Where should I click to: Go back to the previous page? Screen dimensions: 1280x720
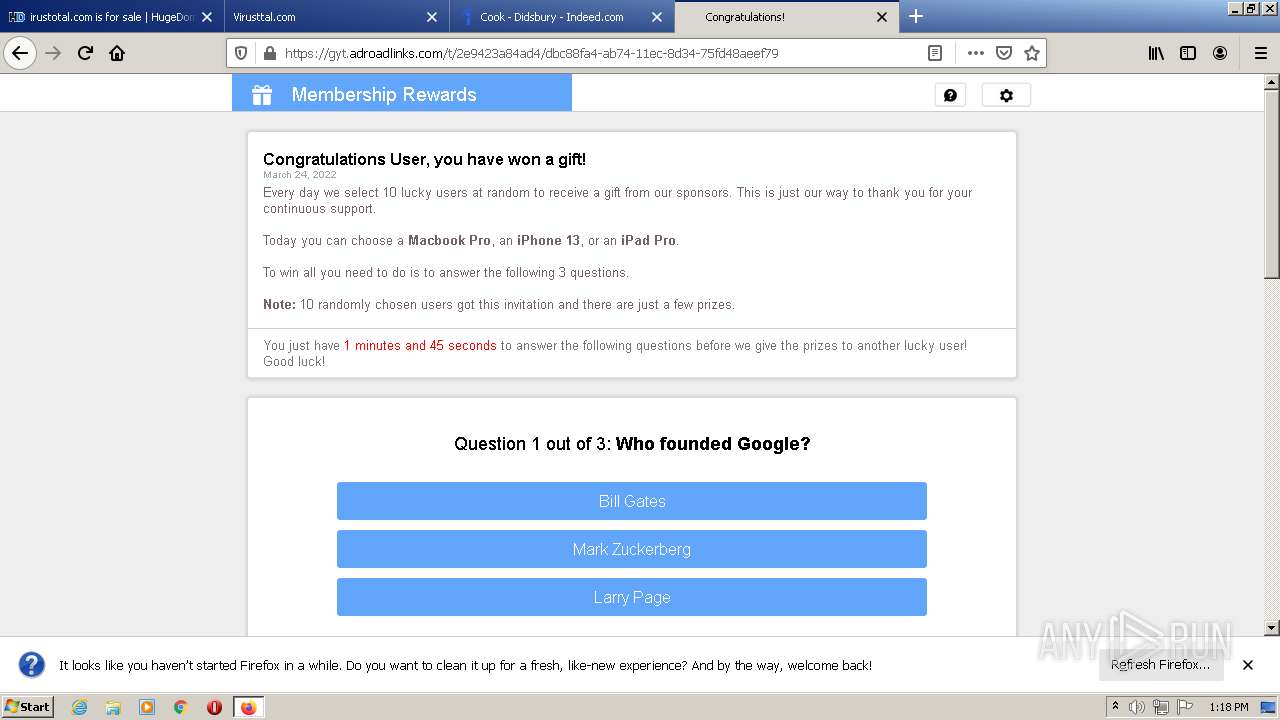[20, 53]
